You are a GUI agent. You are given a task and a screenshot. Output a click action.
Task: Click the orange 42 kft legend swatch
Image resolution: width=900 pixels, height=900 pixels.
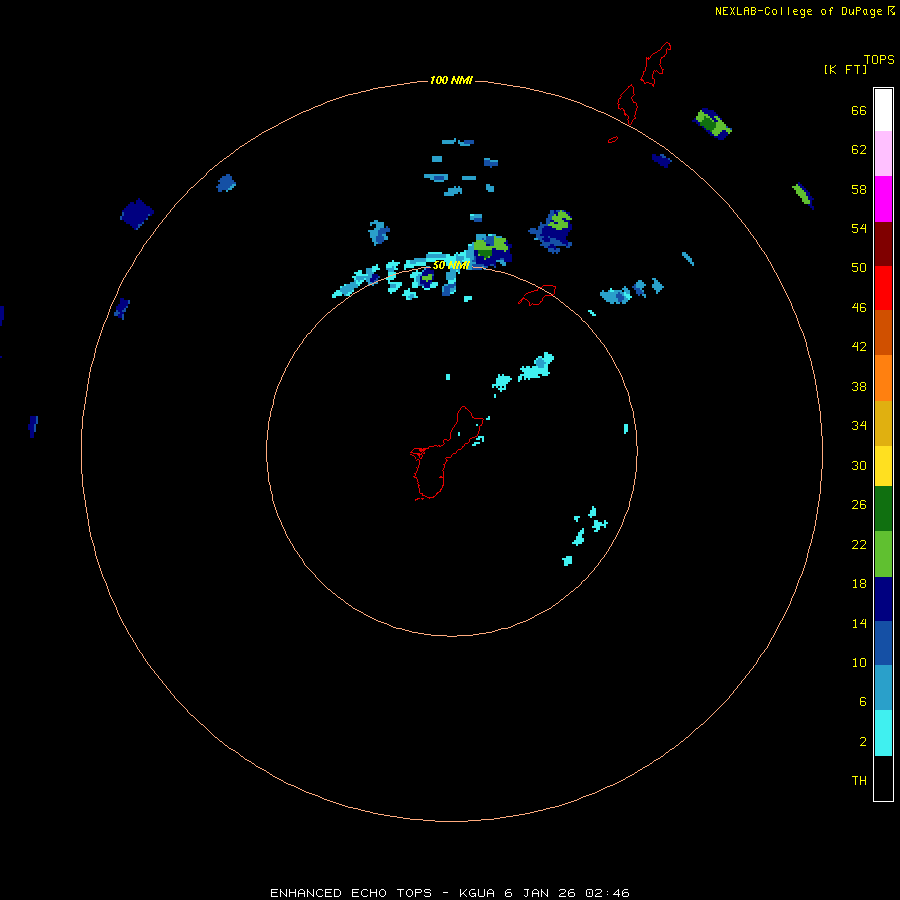click(x=883, y=378)
